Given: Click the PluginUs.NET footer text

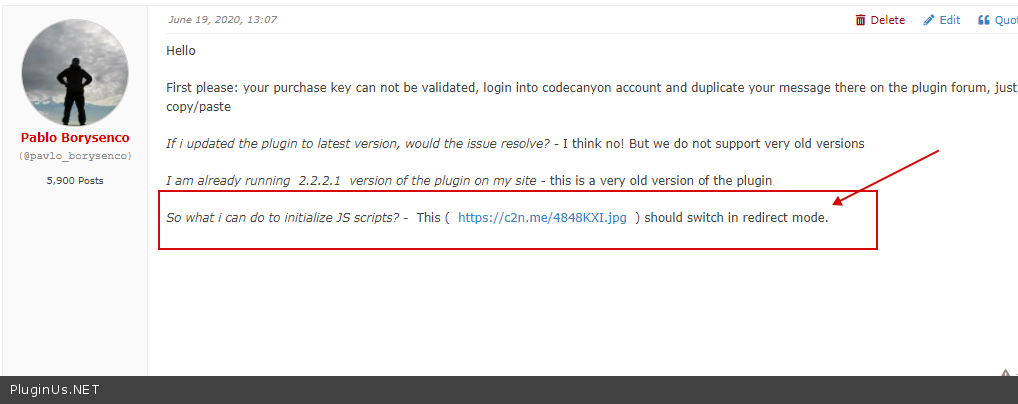Looking at the screenshot, I should click(x=54, y=390).
